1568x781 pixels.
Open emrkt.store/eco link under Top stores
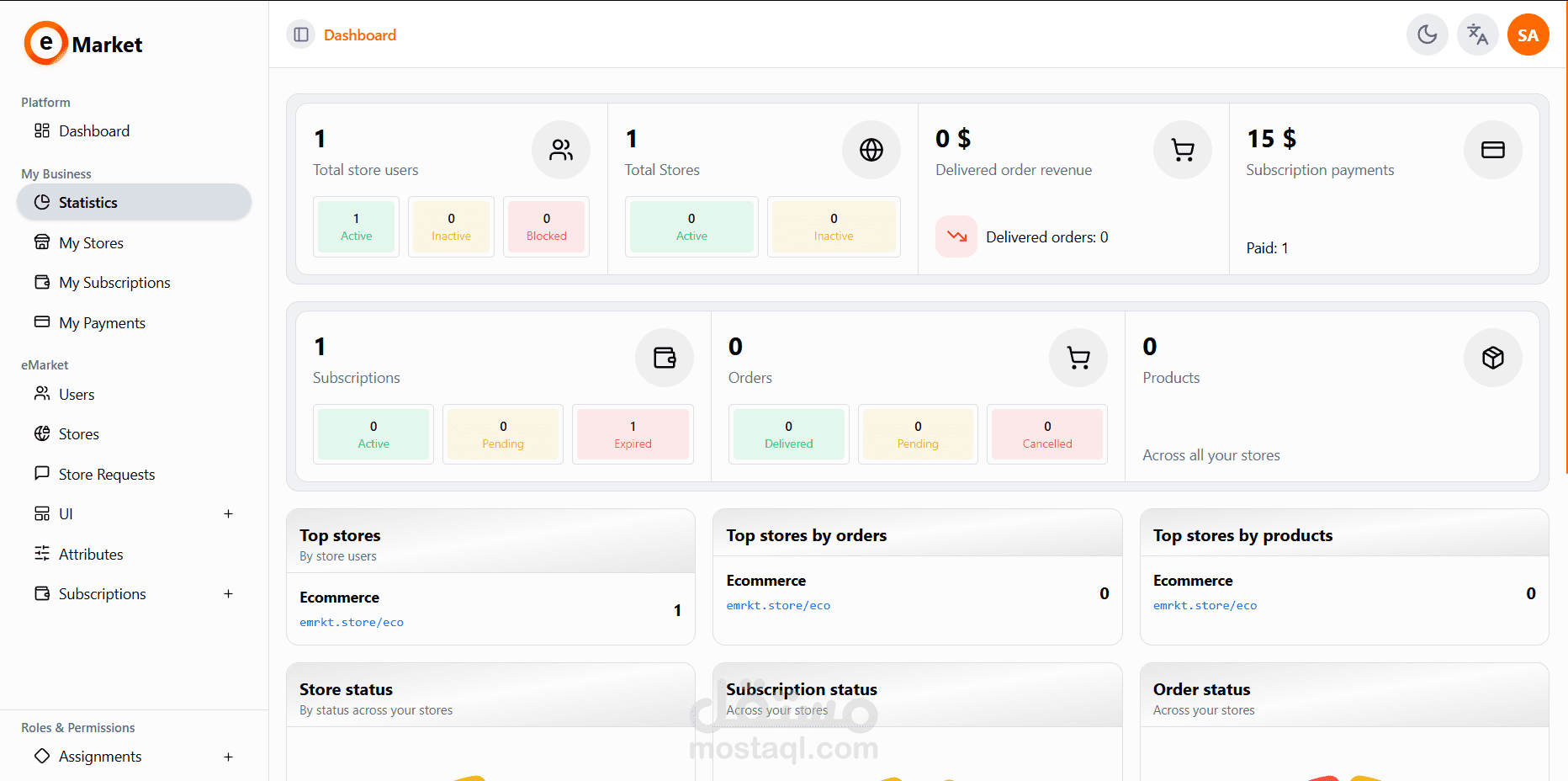pos(352,623)
